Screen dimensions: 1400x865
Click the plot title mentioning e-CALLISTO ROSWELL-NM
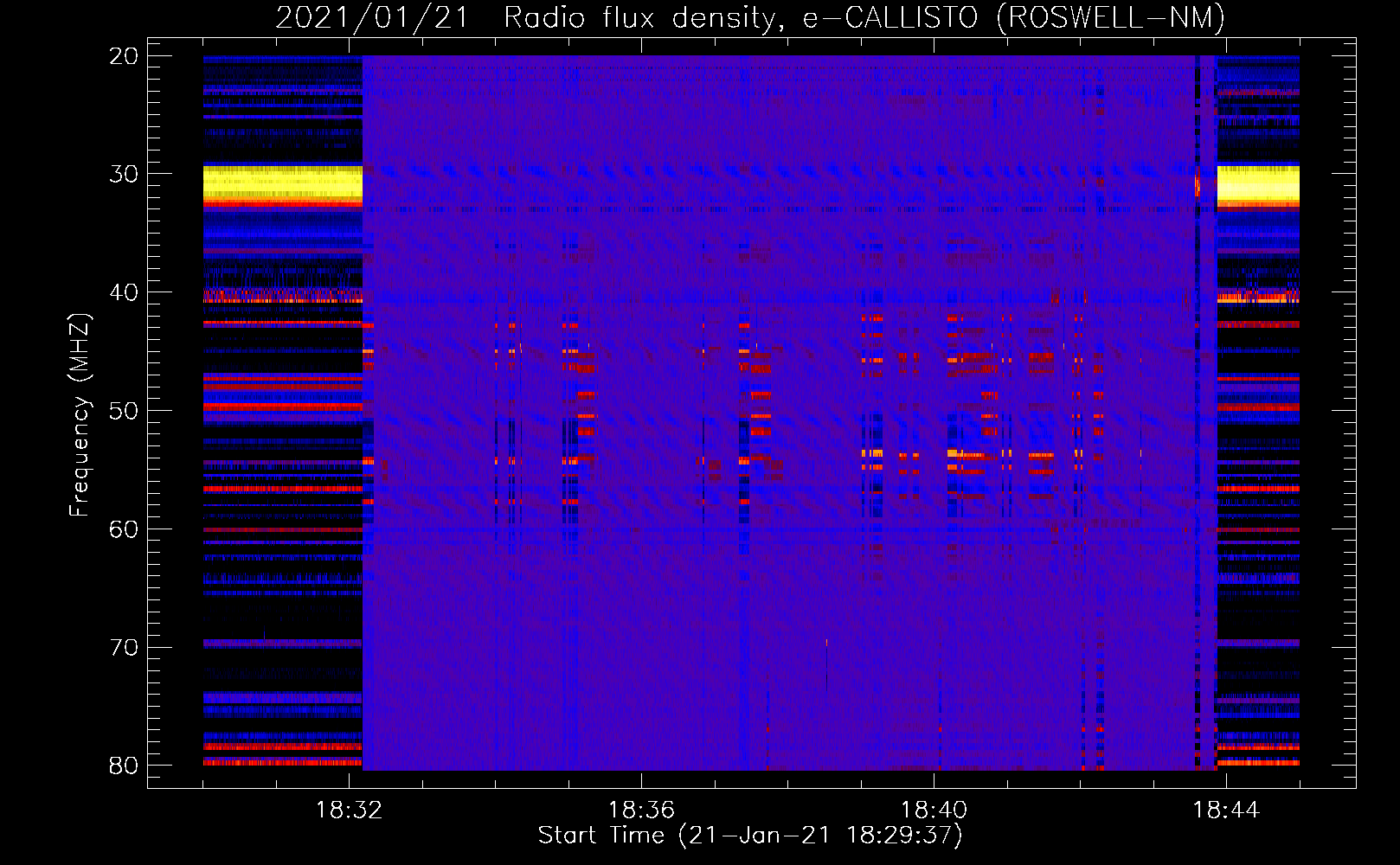(750, 17)
